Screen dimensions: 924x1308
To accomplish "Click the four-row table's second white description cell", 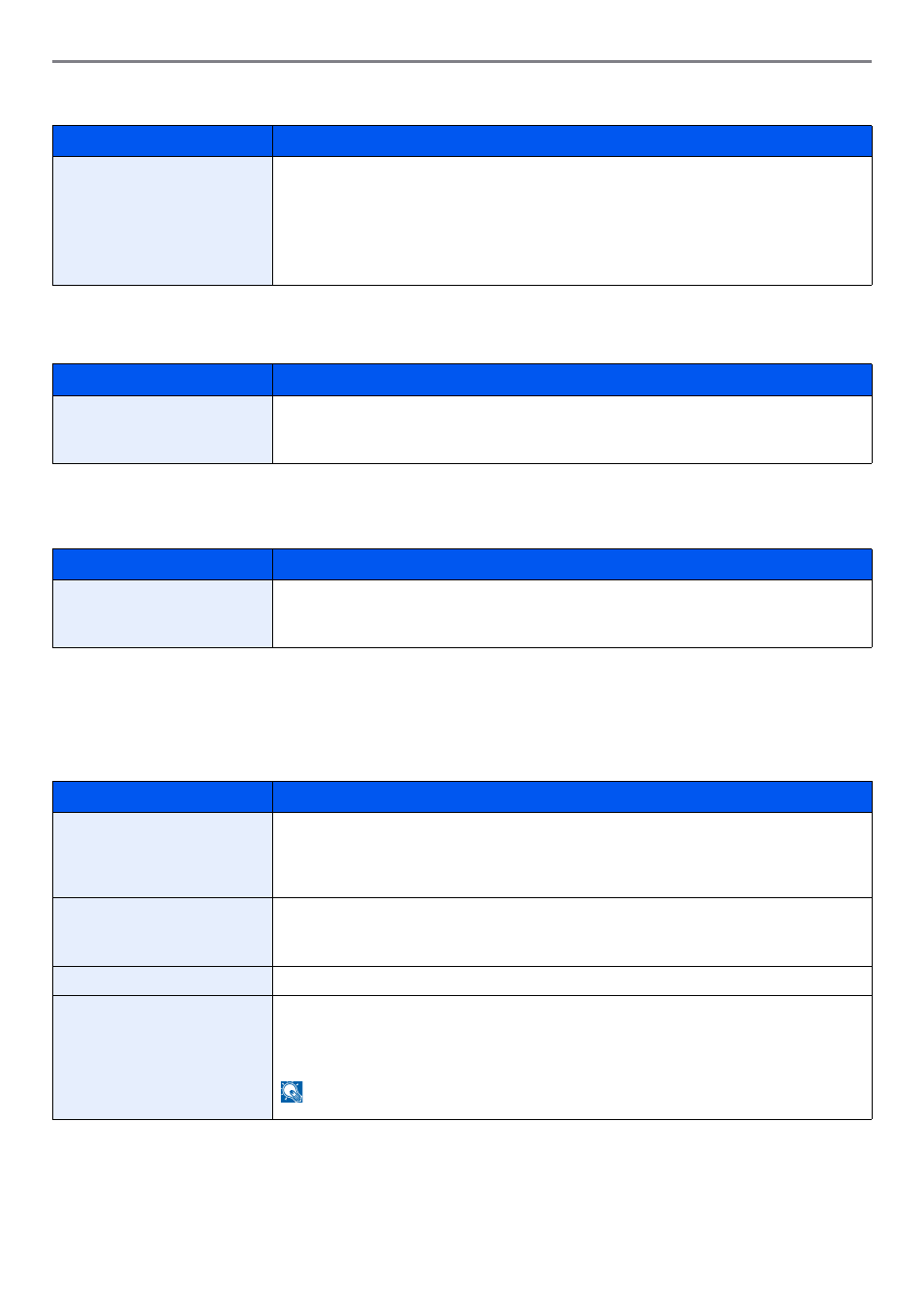I will coord(571,932).
